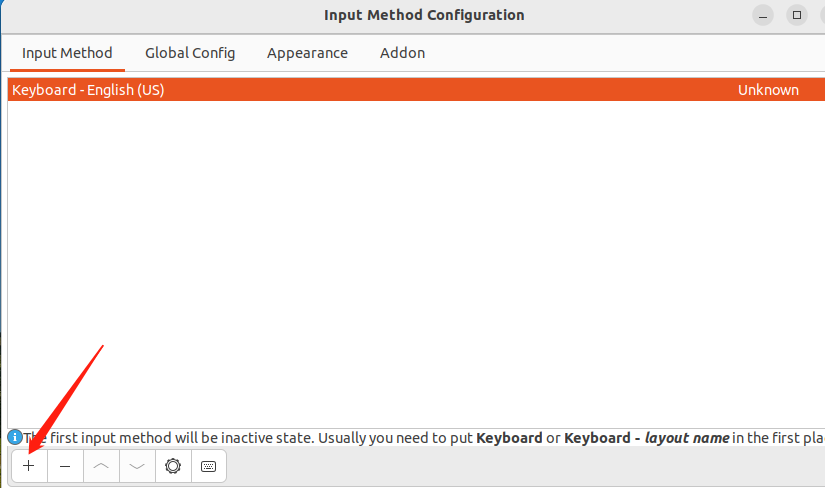
Task: Open the Addon tab
Action: [x=402, y=53]
